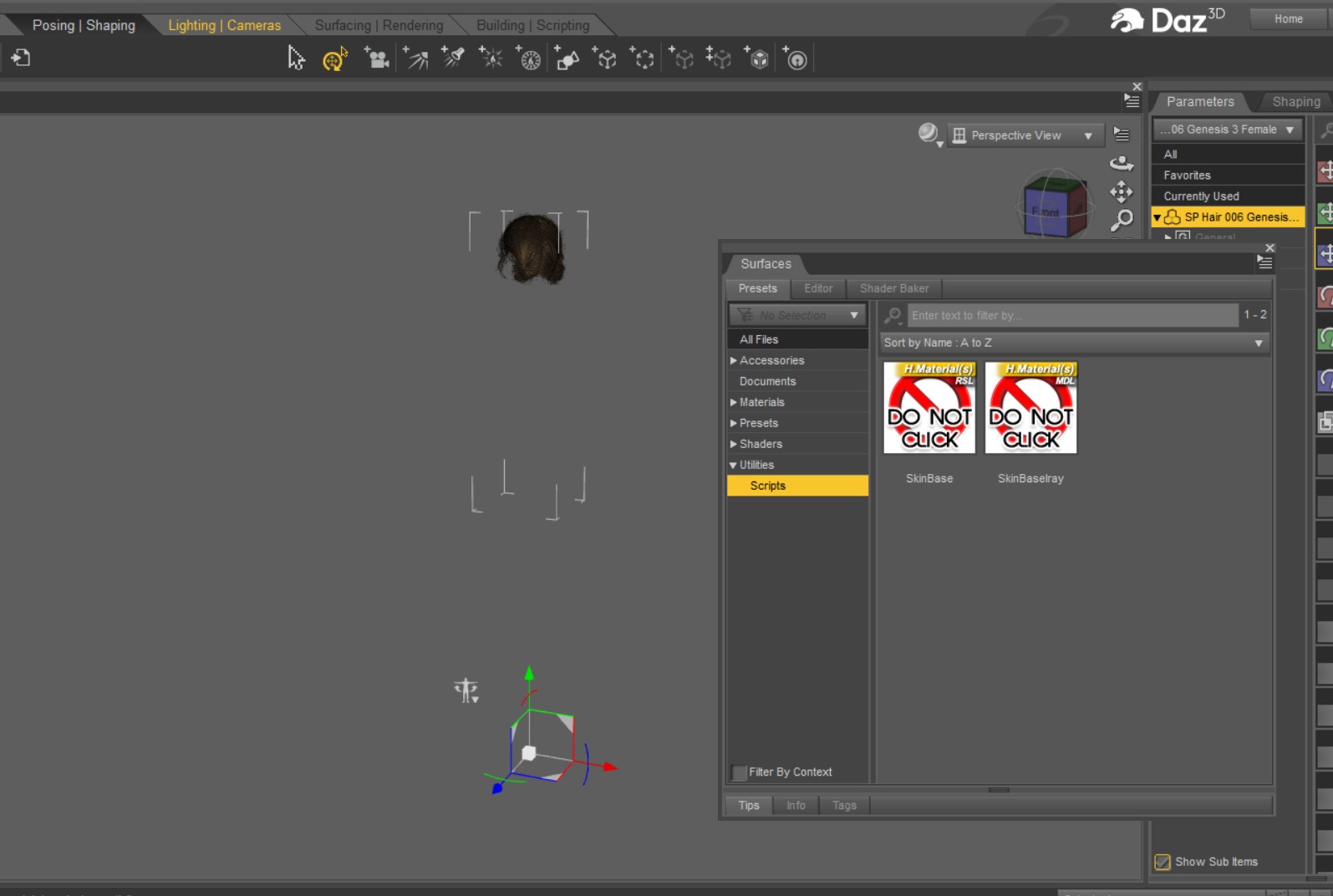Open the Info tab at the pane bottom
Screen dimensions: 1333x896
796,805
